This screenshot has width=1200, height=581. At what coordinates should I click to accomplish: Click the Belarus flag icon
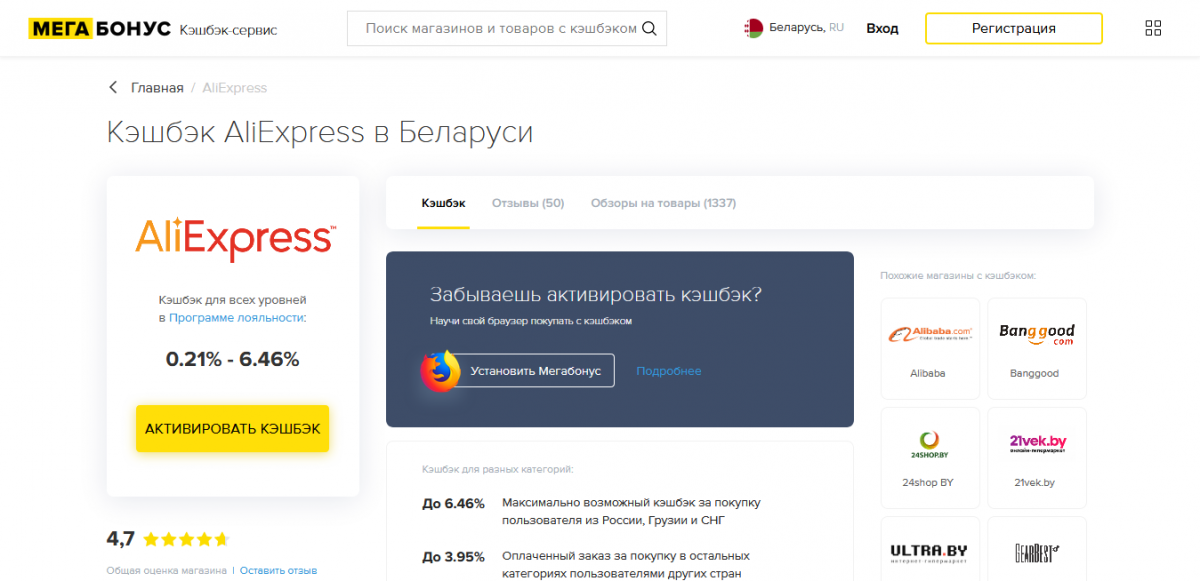(754, 29)
